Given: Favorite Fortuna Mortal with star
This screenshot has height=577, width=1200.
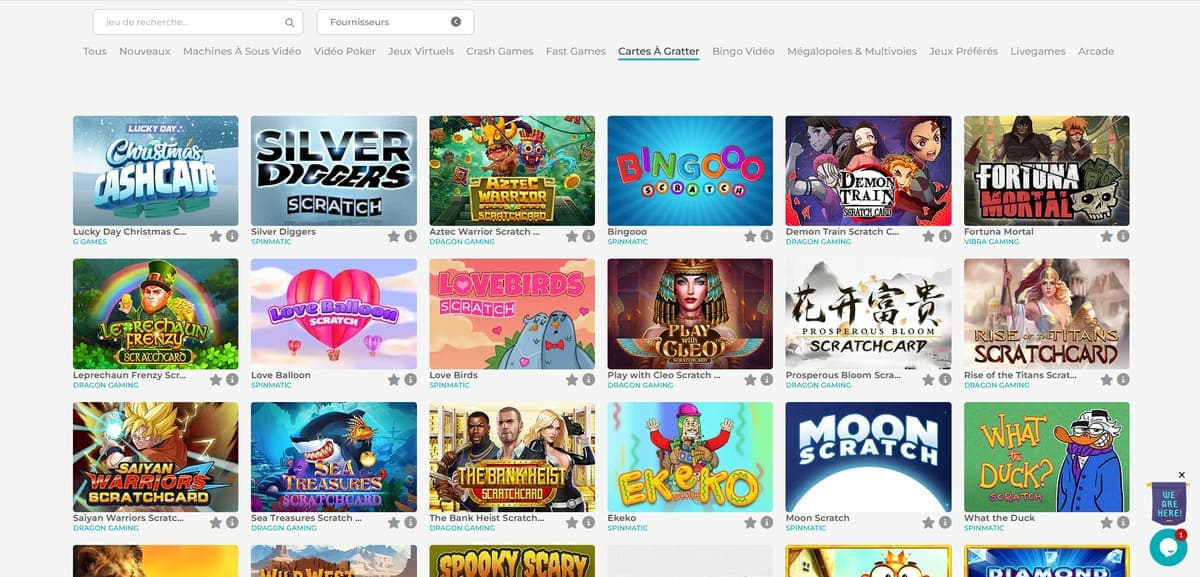Looking at the screenshot, I should tap(1106, 236).
